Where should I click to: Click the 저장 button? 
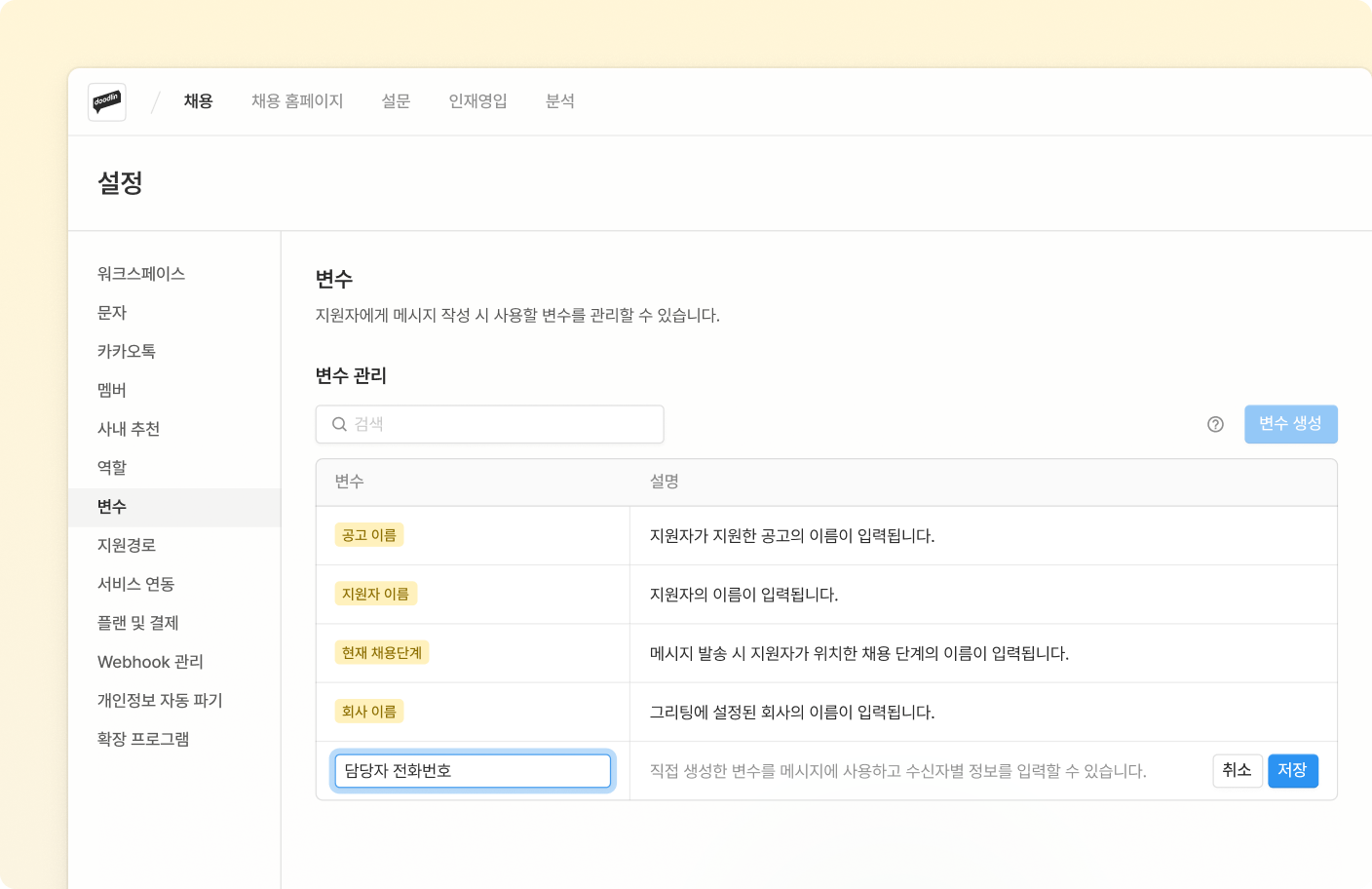tap(1292, 770)
